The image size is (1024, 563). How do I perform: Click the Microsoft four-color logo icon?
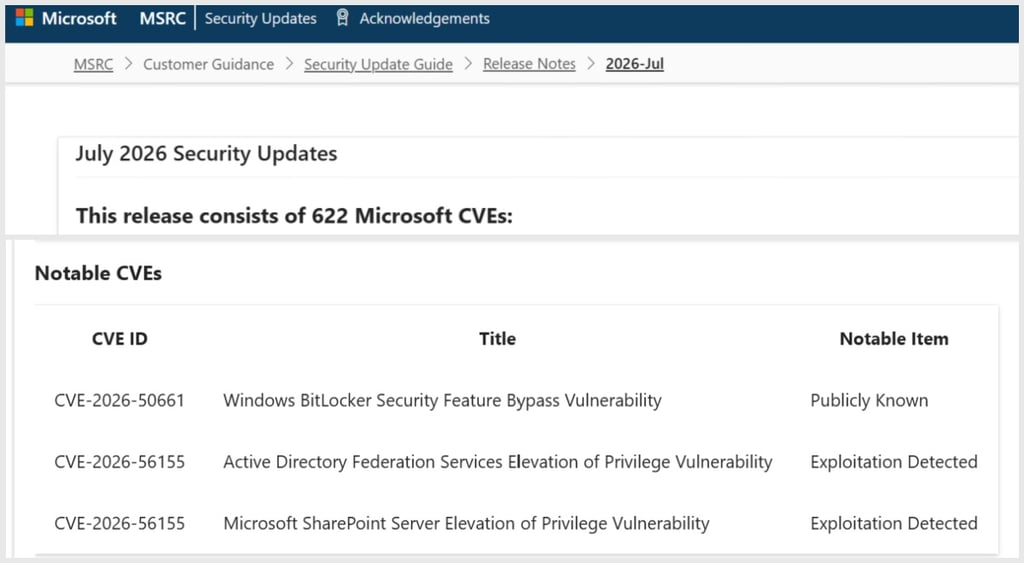tap(24, 18)
